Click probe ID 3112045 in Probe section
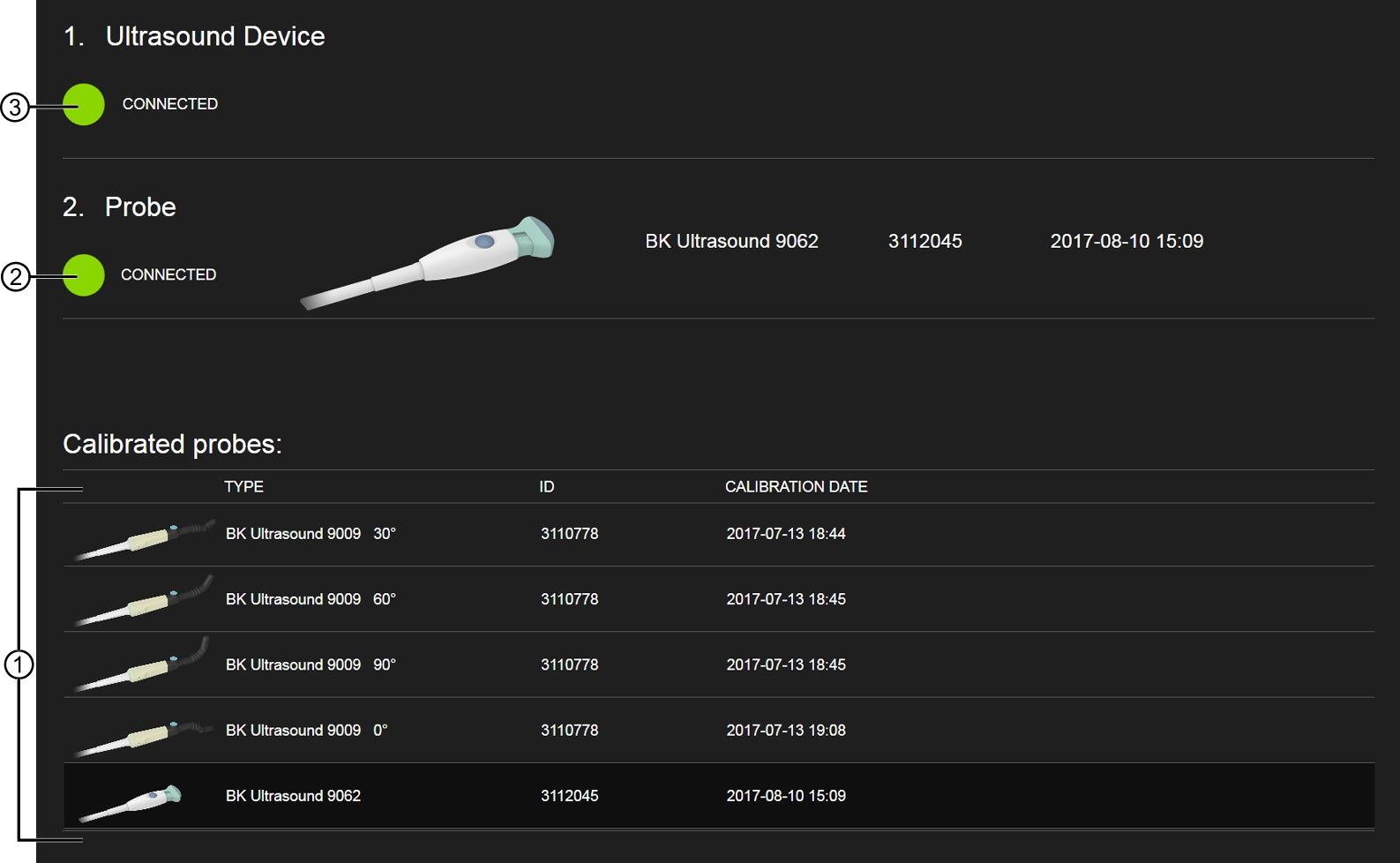1400x863 pixels. click(x=925, y=241)
